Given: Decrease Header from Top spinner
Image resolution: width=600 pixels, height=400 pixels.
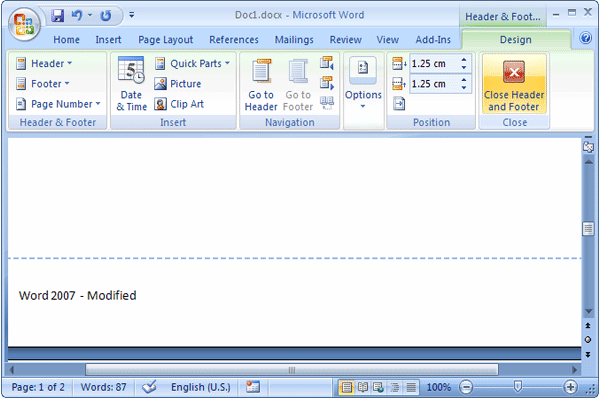Looking at the screenshot, I should point(464,67).
